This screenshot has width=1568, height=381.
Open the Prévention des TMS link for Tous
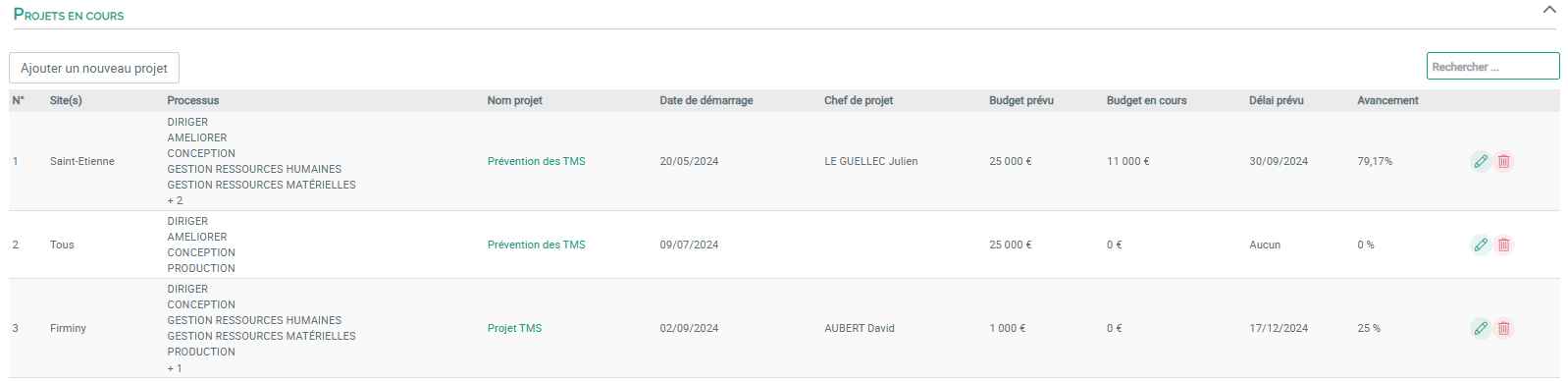536,245
